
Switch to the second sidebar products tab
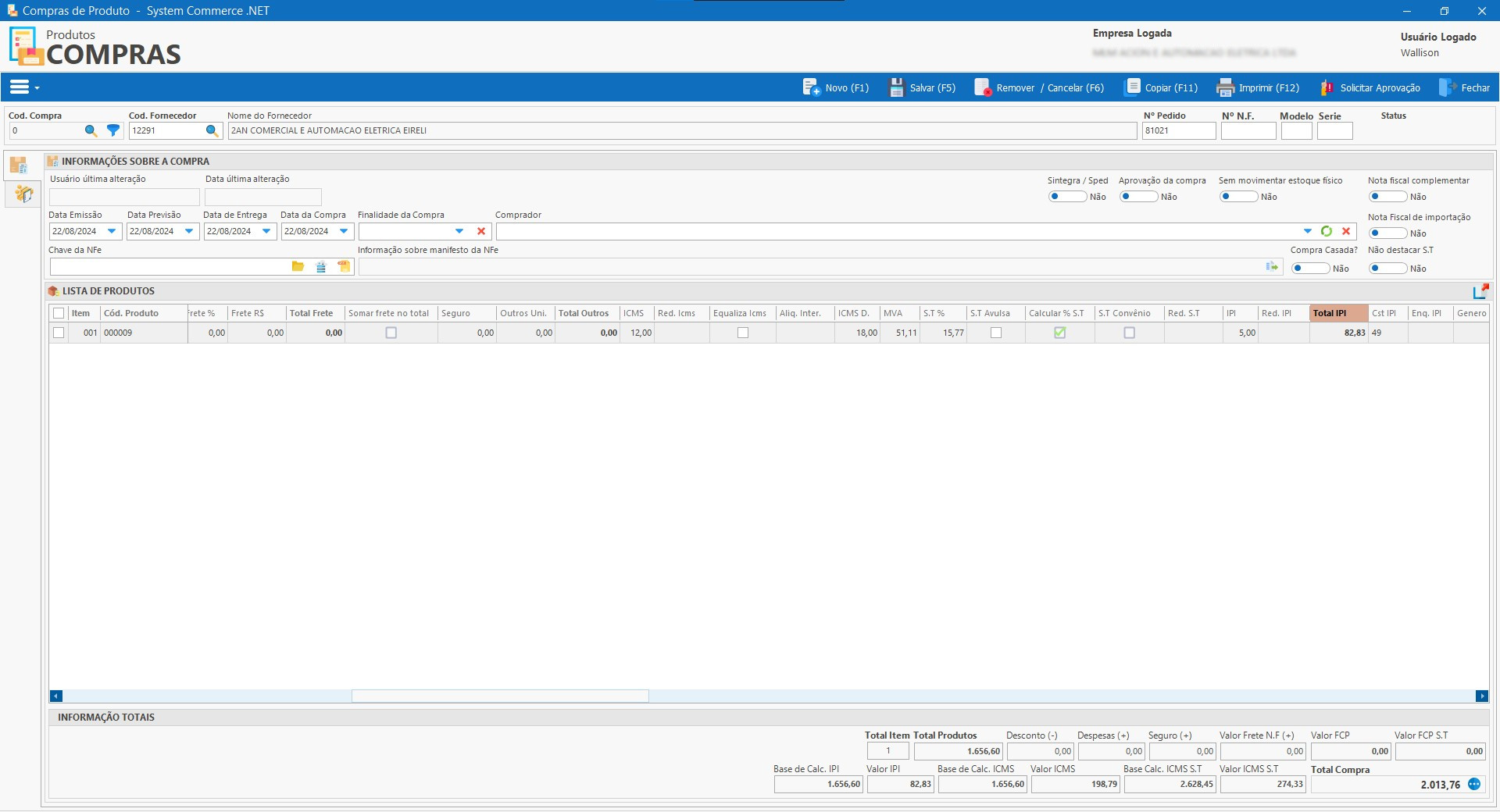pos(23,194)
